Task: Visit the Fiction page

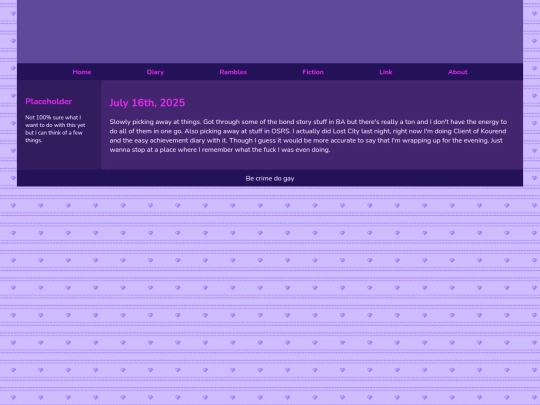Action: coord(313,72)
